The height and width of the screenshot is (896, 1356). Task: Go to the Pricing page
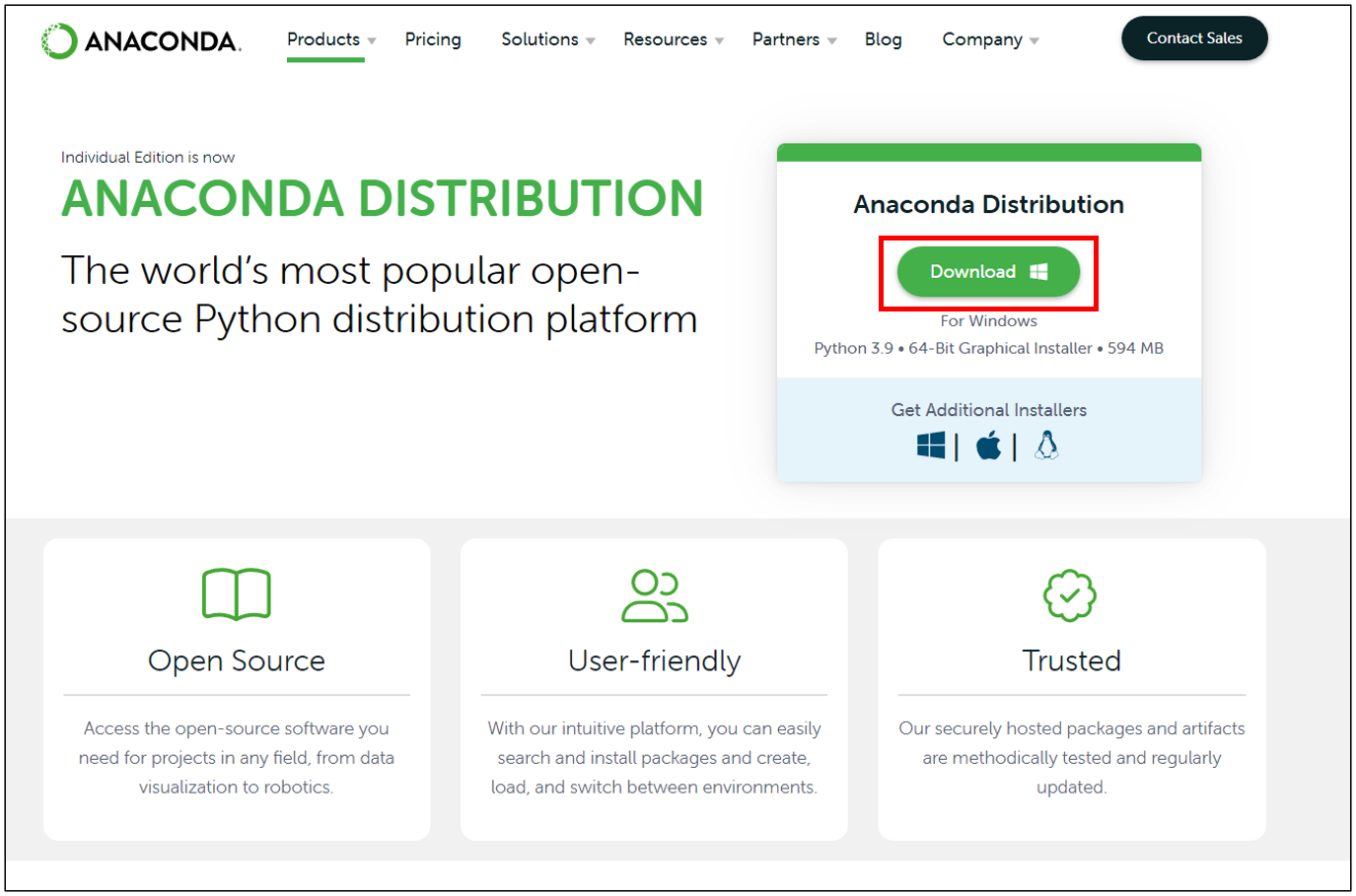tap(433, 39)
